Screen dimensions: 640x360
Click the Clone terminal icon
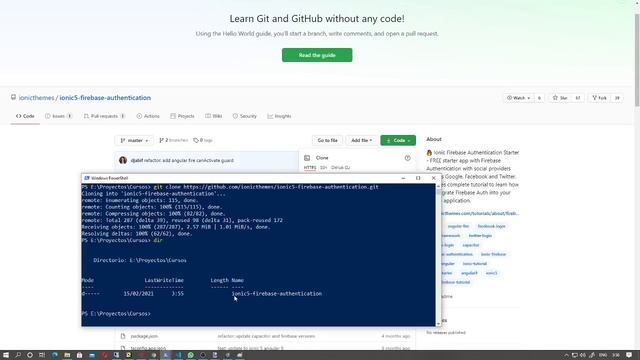click(307, 158)
